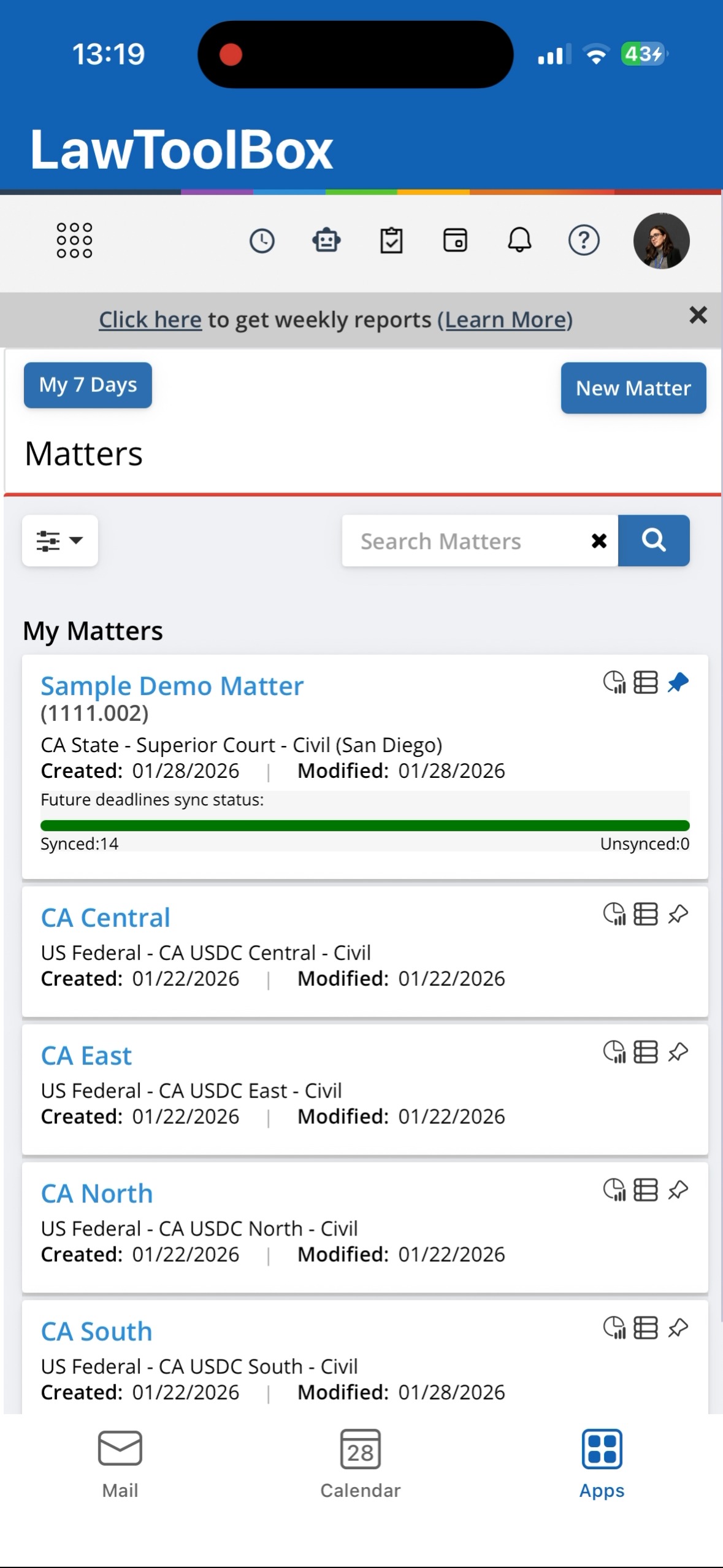Screen dimensions: 723x1568
Task: Open report icon for CA East
Action: tap(614, 1052)
